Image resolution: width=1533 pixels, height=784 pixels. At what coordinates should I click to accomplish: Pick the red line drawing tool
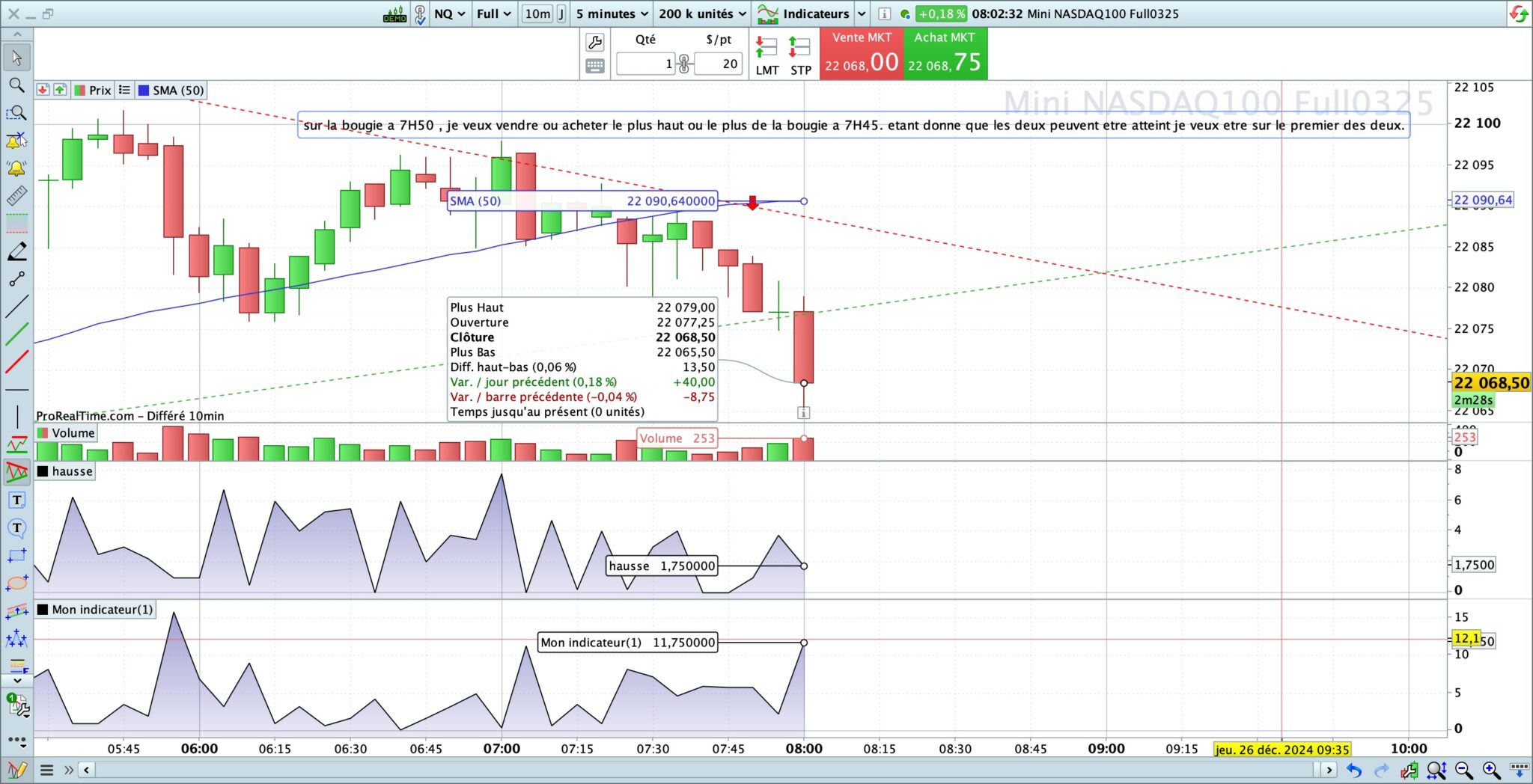pos(16,362)
